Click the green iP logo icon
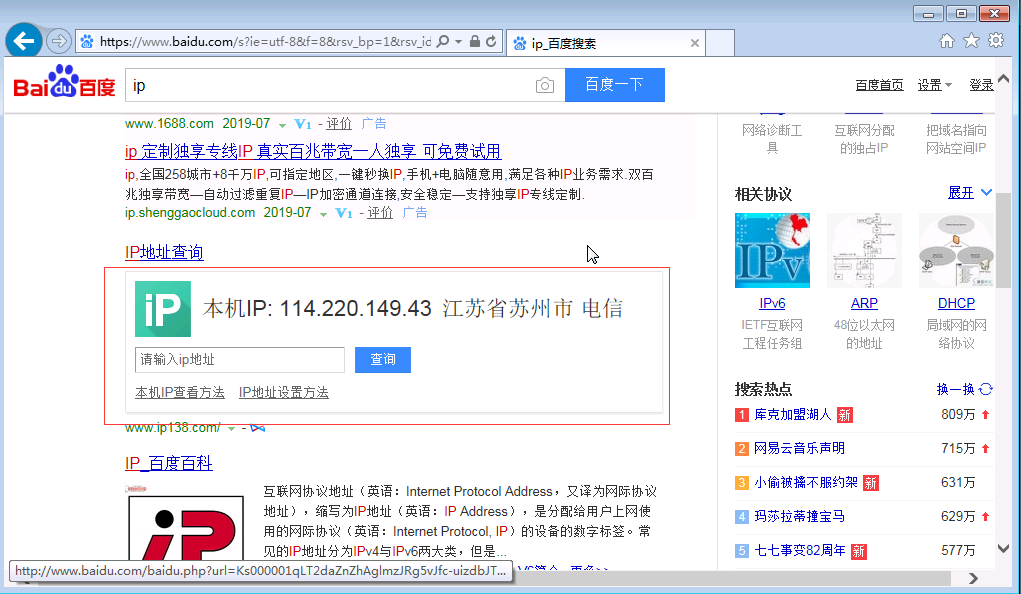Screen dimensions: 1021x594 pos(163,309)
